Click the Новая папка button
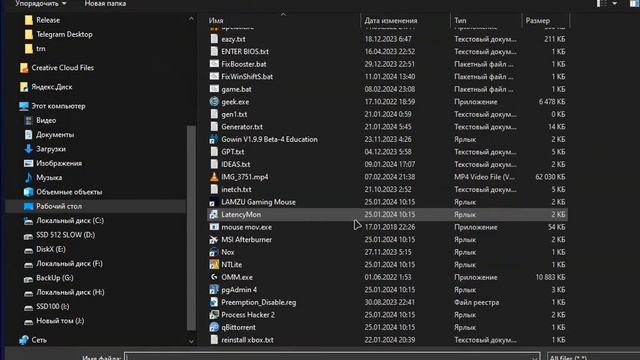The height and width of the screenshot is (360, 640). pyautogui.click(x=105, y=4)
